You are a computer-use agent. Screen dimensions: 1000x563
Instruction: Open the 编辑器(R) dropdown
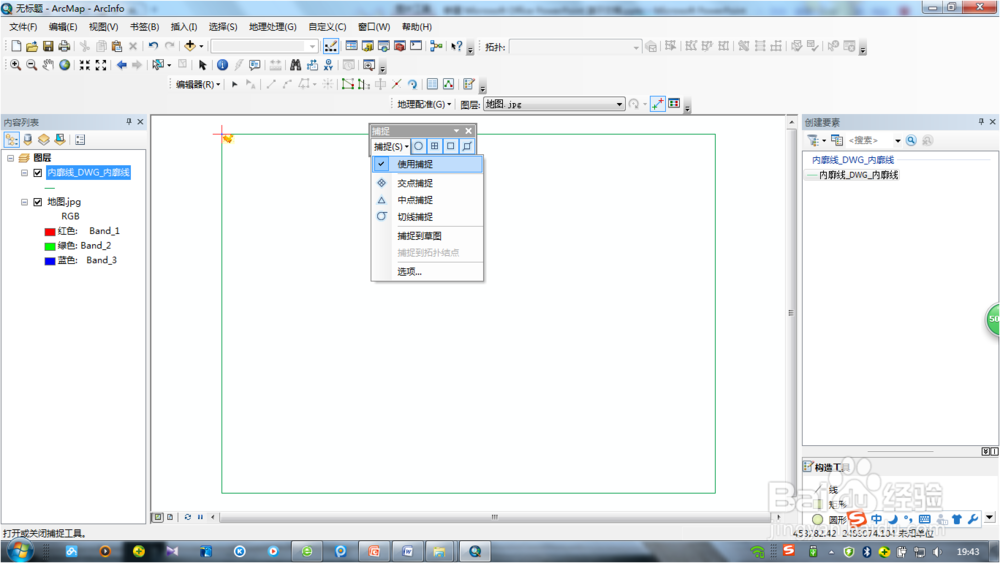[x=198, y=84]
